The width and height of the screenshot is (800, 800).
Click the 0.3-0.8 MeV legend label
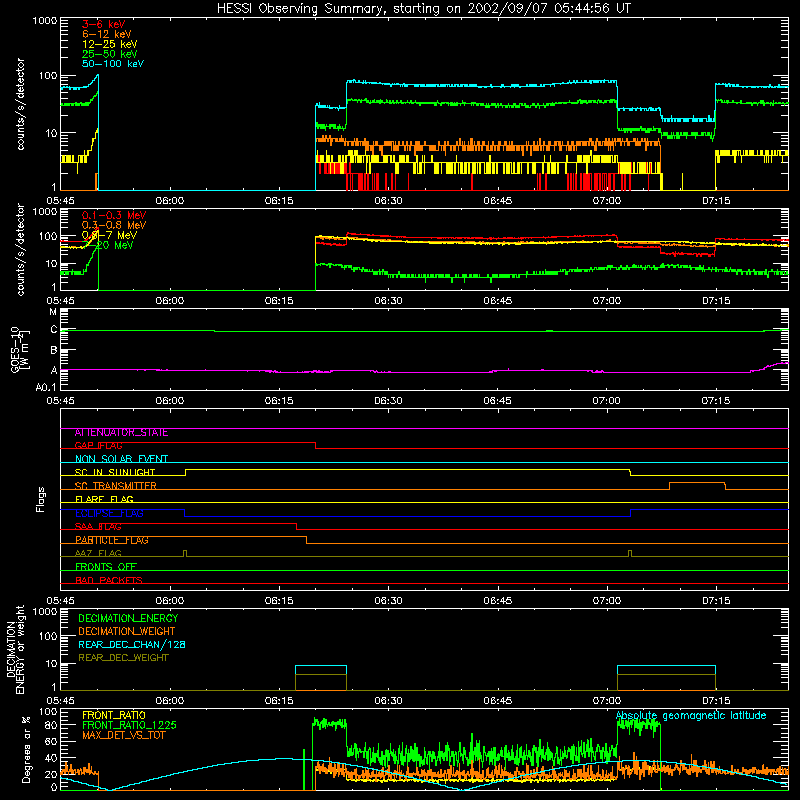(x=114, y=225)
